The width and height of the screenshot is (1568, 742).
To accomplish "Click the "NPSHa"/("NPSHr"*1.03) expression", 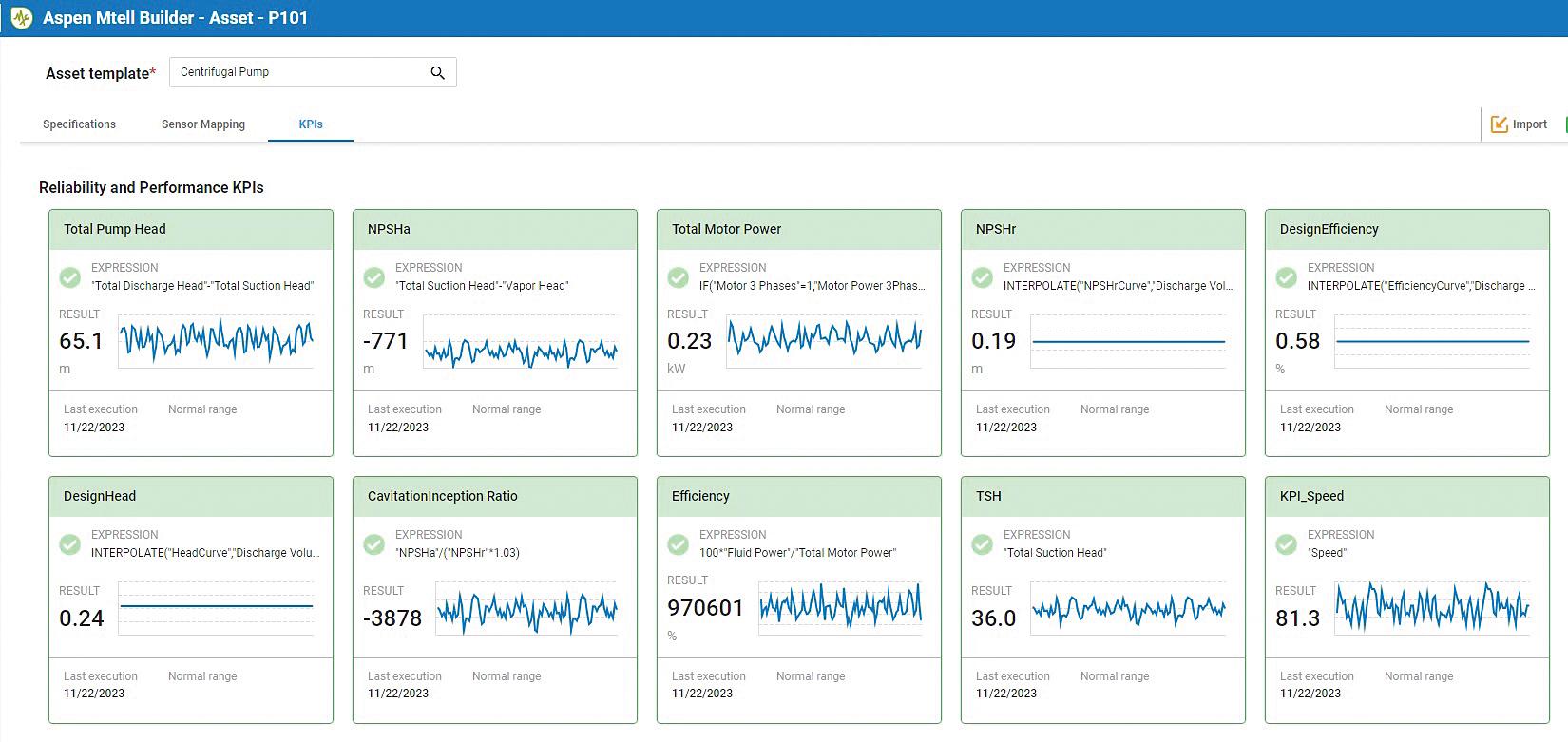I will point(458,553).
